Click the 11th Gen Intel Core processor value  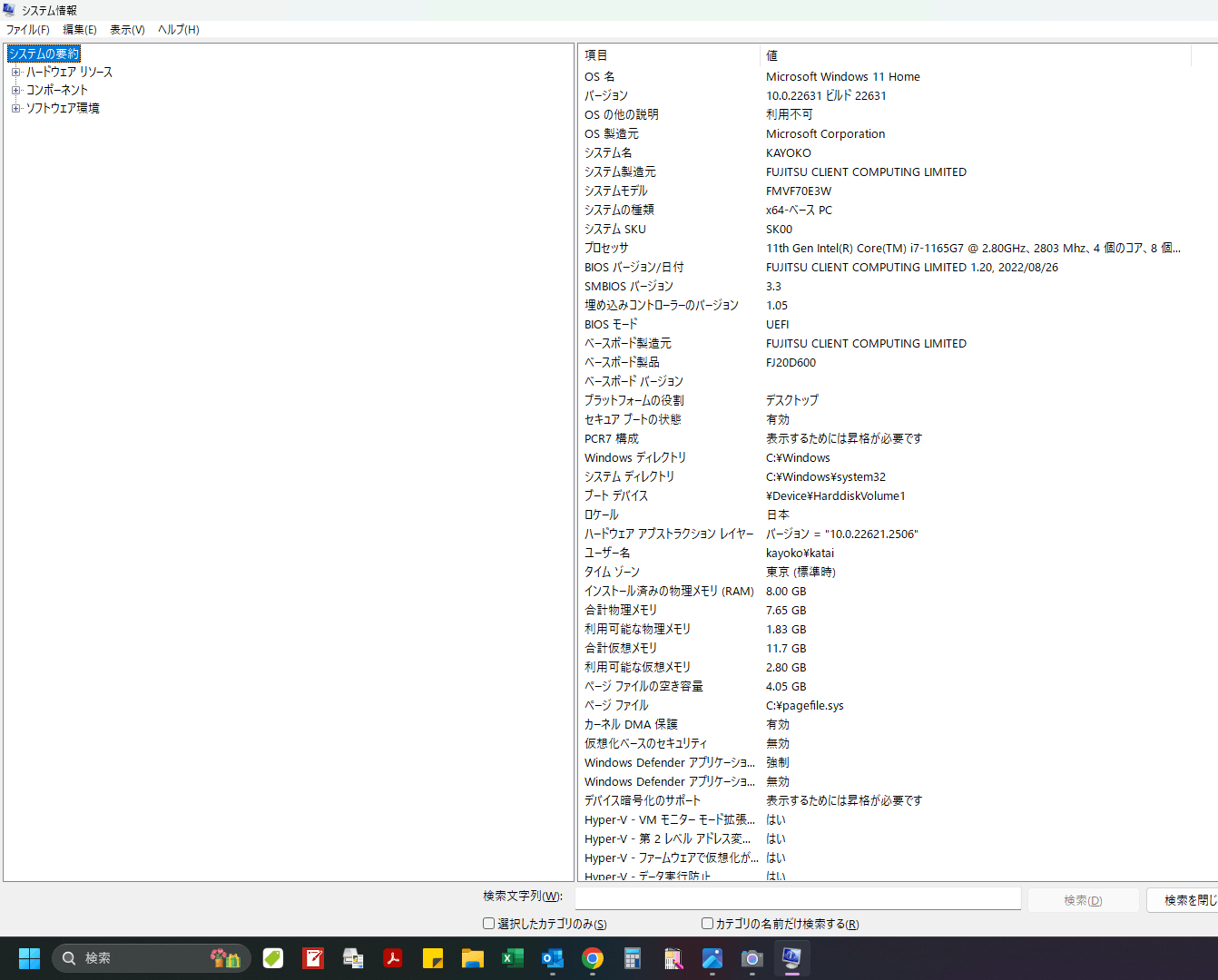coord(973,248)
